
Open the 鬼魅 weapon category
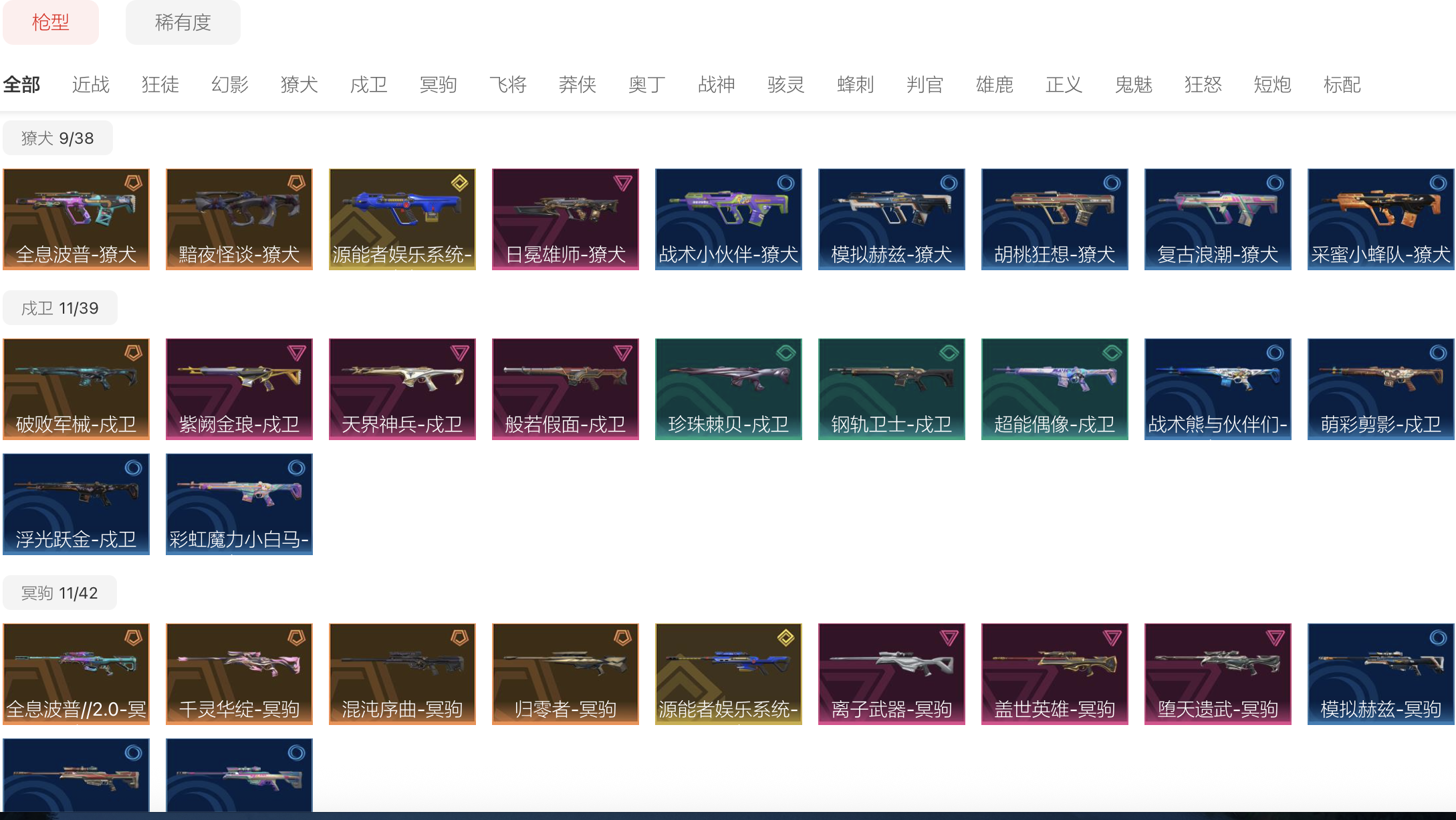[x=1134, y=85]
